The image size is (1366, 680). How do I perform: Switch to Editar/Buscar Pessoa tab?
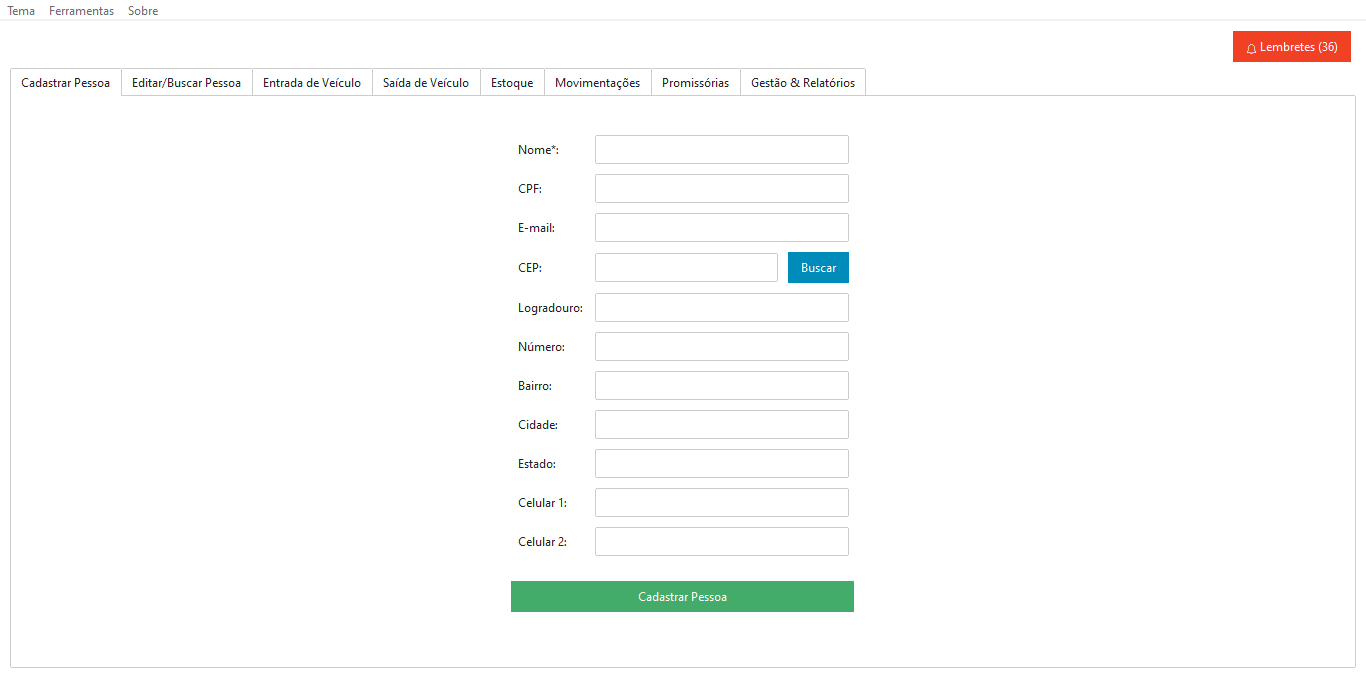tap(186, 83)
